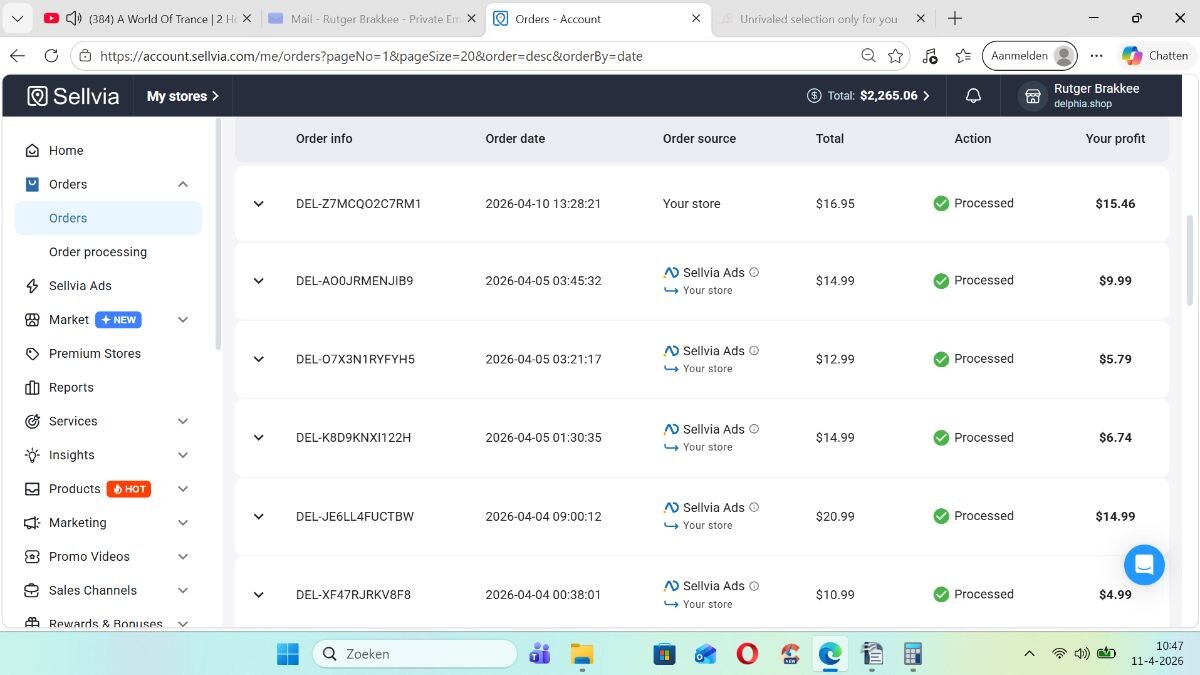Screen dimensions: 1200x675
Task: Click the Sellvia logo in header
Action: 73,96
